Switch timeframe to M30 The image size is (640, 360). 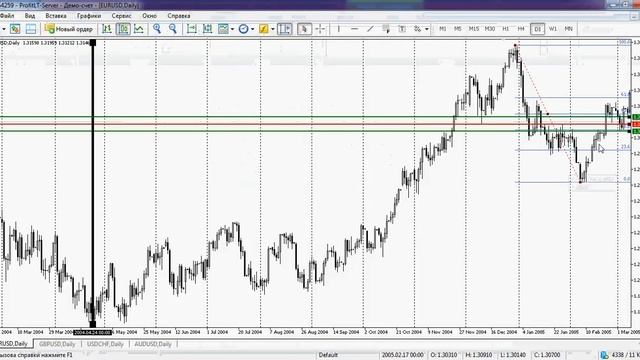pos(489,29)
